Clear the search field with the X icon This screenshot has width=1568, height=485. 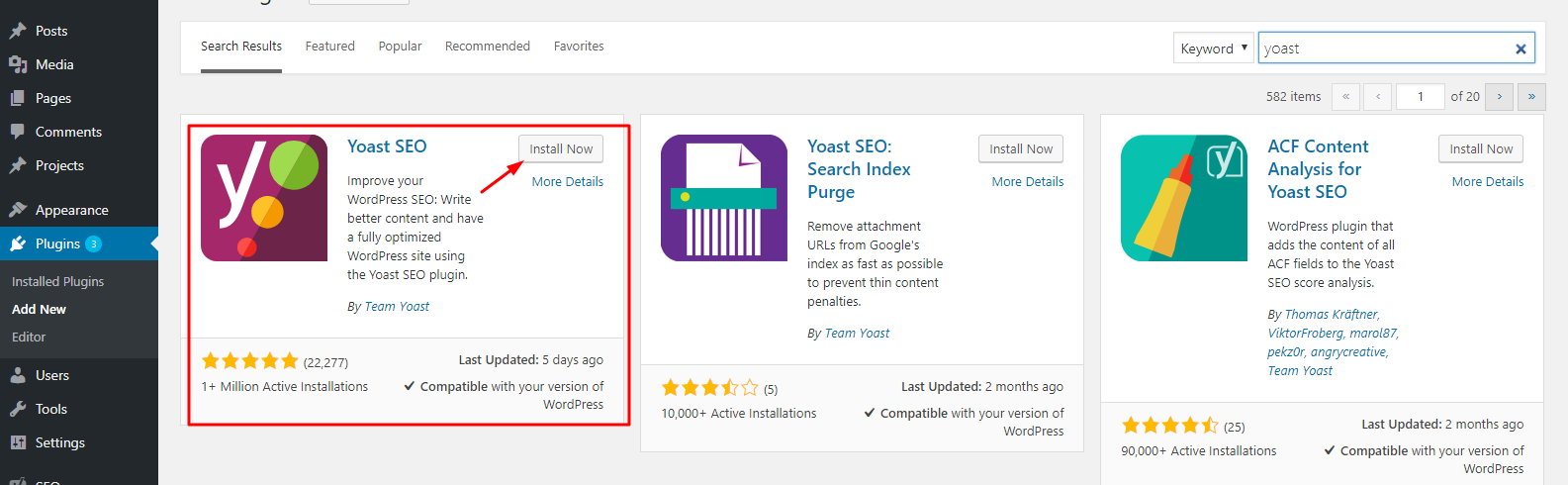[x=1521, y=48]
